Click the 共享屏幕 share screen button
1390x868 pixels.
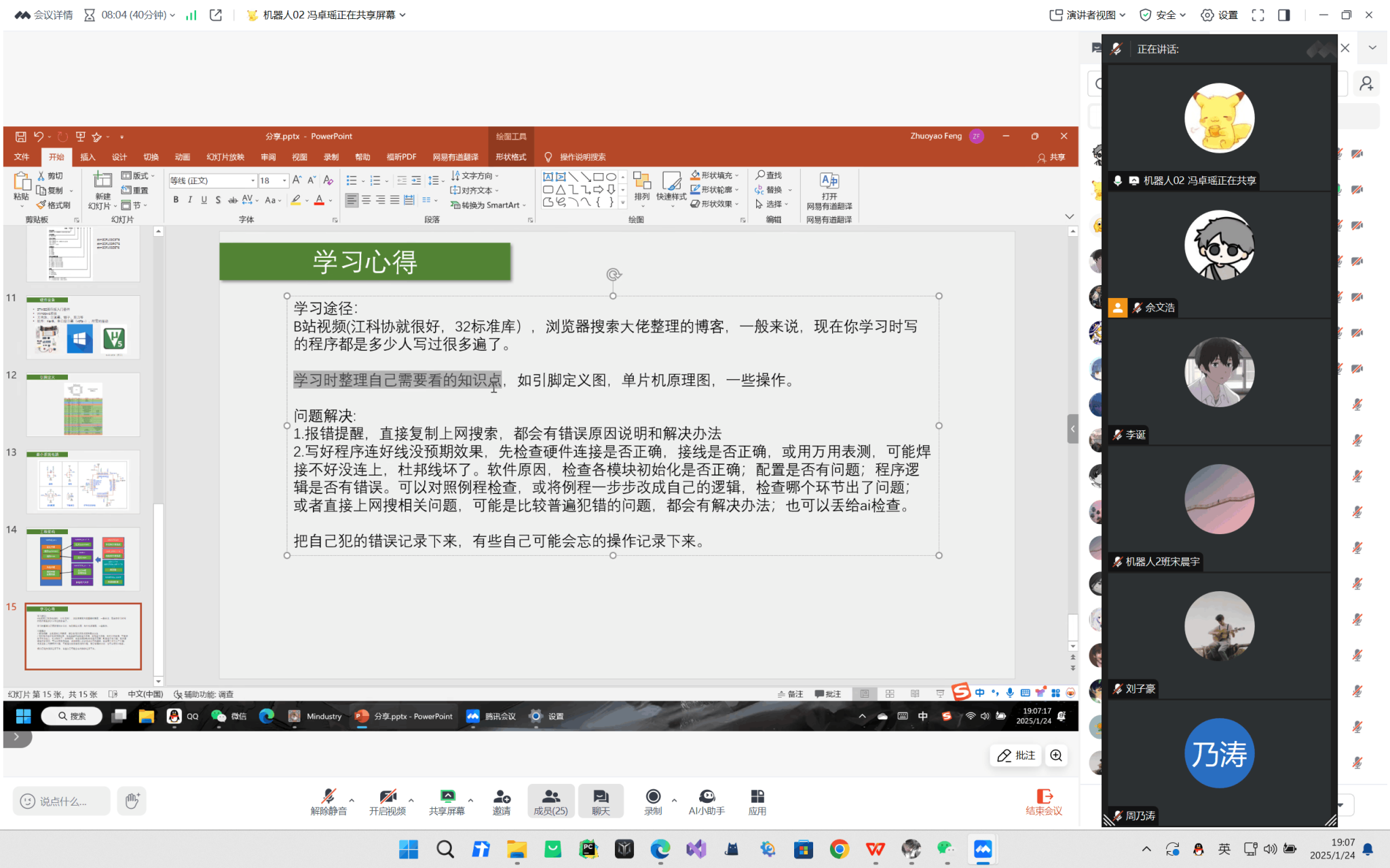pyautogui.click(x=447, y=801)
